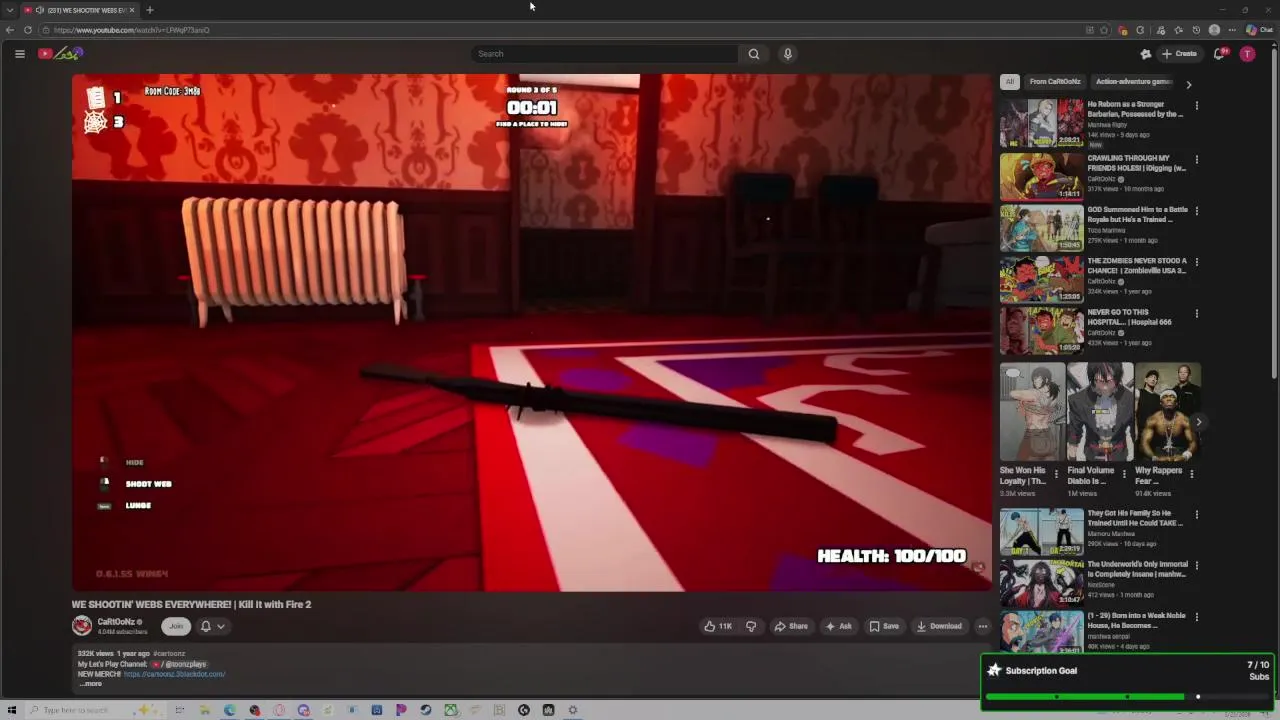Like the video with thumbs up
1280x720 pixels.
click(x=718, y=626)
